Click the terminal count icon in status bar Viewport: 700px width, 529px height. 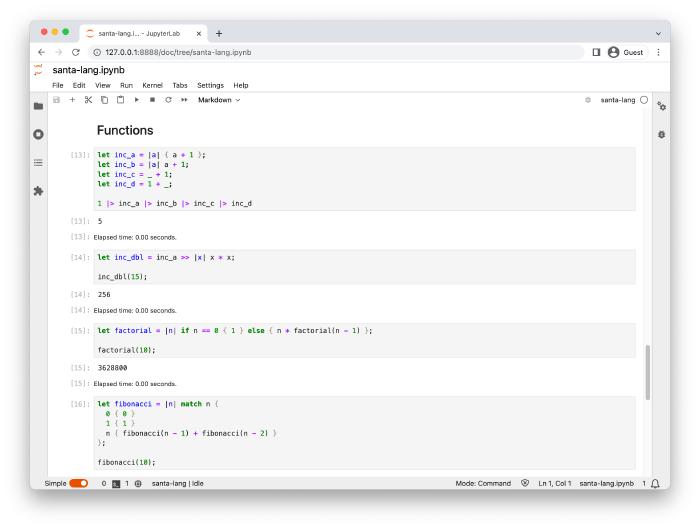click(116, 483)
